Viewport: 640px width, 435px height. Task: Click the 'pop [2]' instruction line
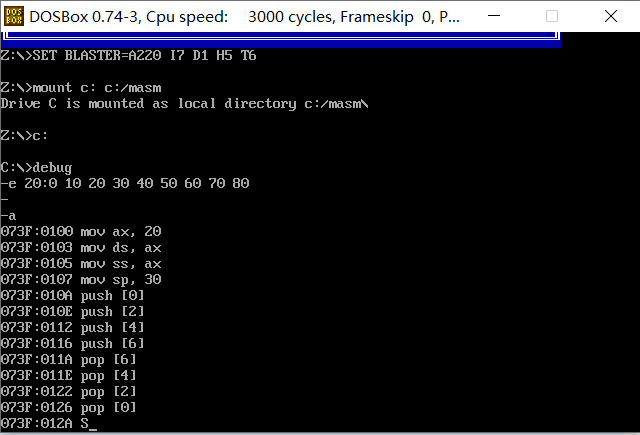[x=68, y=391]
